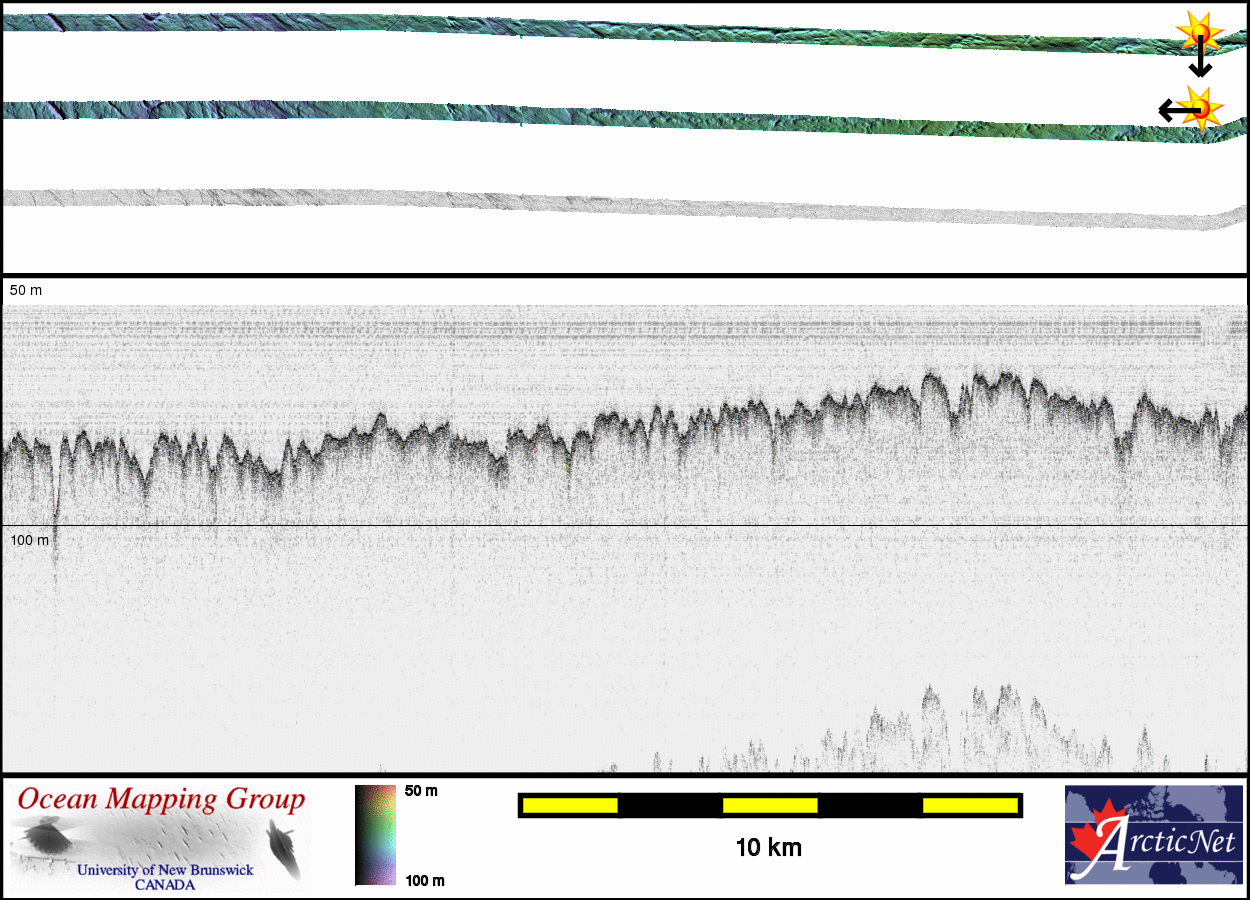
Task: Click the Ocean Mapping Group title
Action: (x=161, y=799)
